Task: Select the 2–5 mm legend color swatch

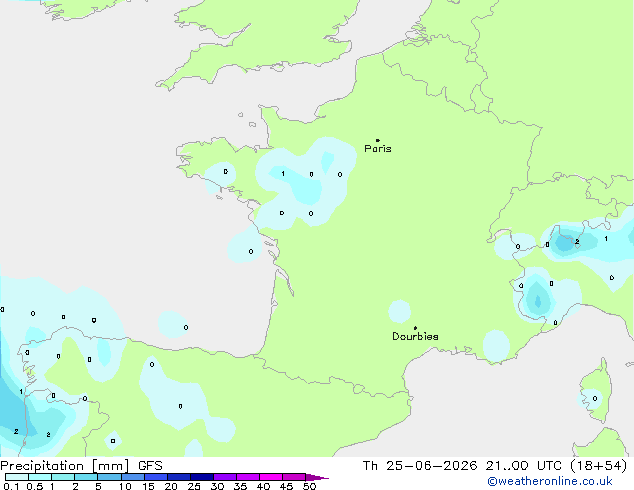Action: pyautogui.click(x=86, y=477)
